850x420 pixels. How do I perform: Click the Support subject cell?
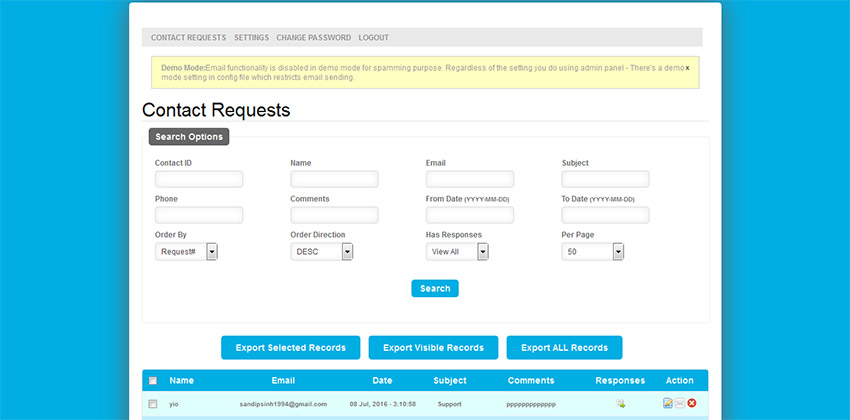[x=449, y=404]
